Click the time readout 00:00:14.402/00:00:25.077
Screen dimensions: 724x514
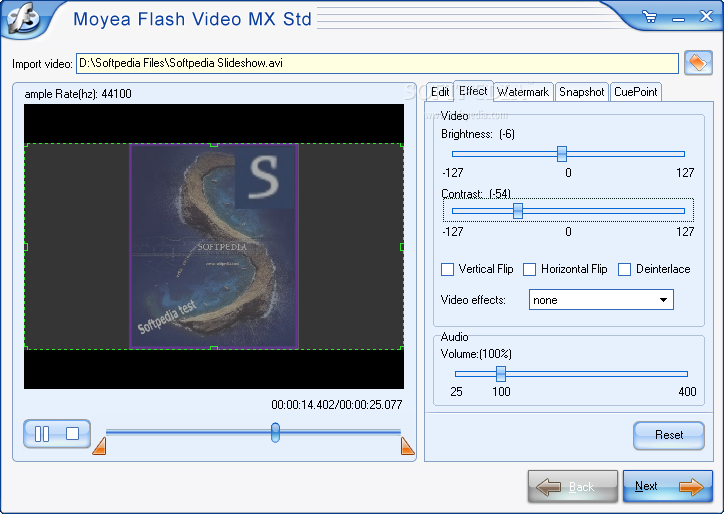pyautogui.click(x=337, y=405)
